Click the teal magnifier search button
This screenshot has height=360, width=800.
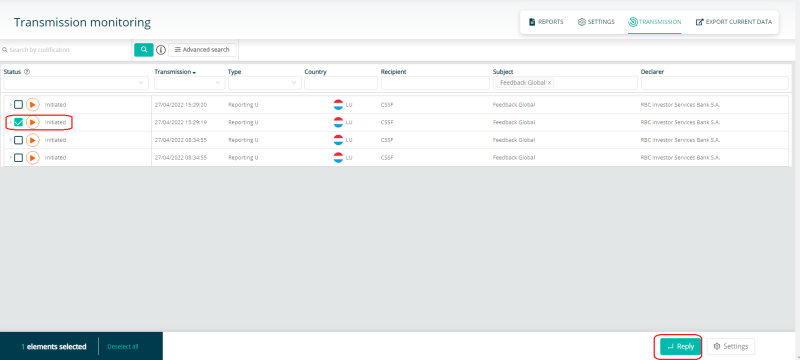pyautogui.click(x=144, y=49)
